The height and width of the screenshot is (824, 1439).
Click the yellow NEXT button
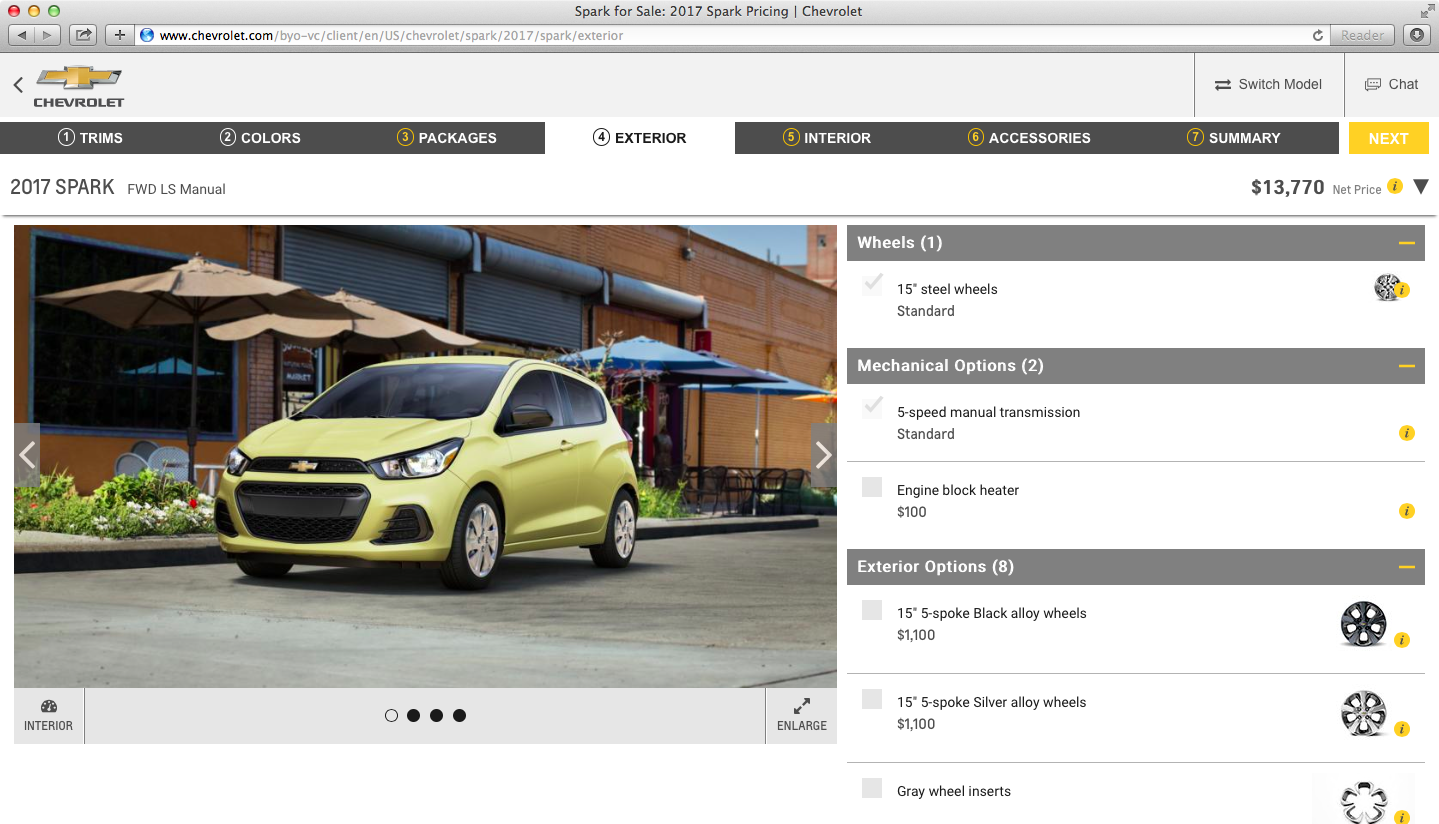tap(1388, 138)
